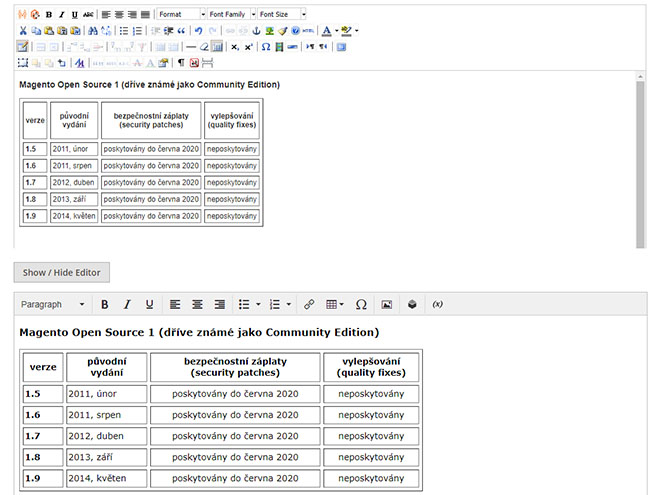Expand bullet list style options in bottom editor
Viewport: 660px width, 495px height.
258,304
